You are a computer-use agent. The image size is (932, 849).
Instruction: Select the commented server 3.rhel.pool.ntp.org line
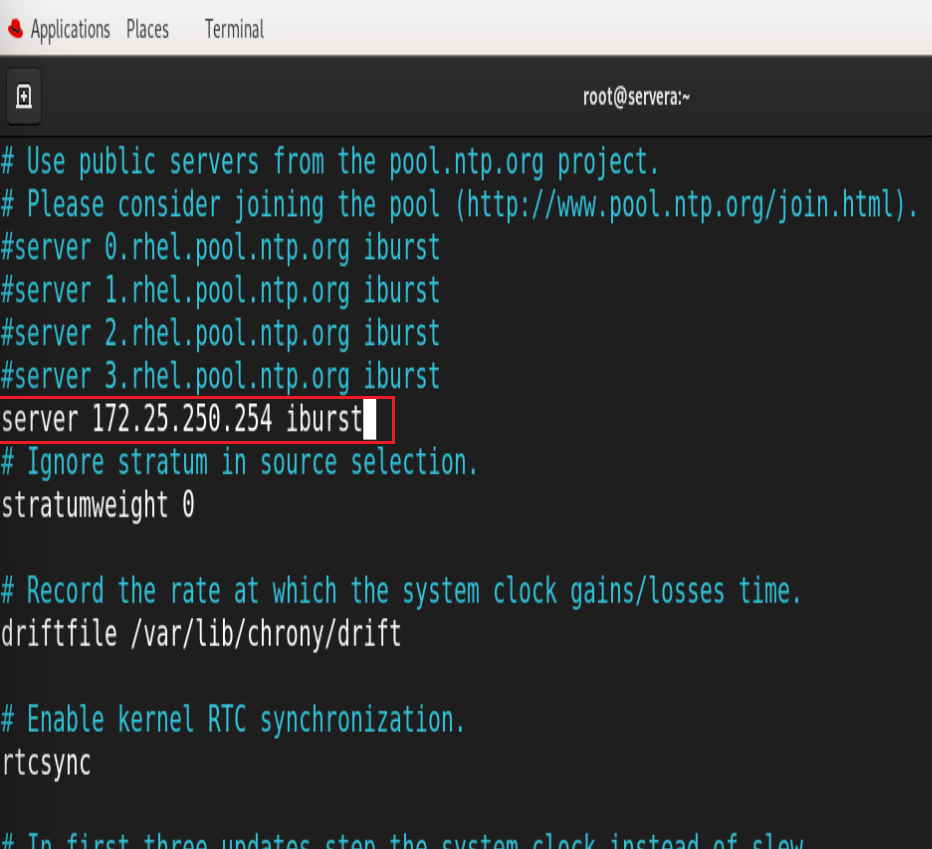coord(219,376)
